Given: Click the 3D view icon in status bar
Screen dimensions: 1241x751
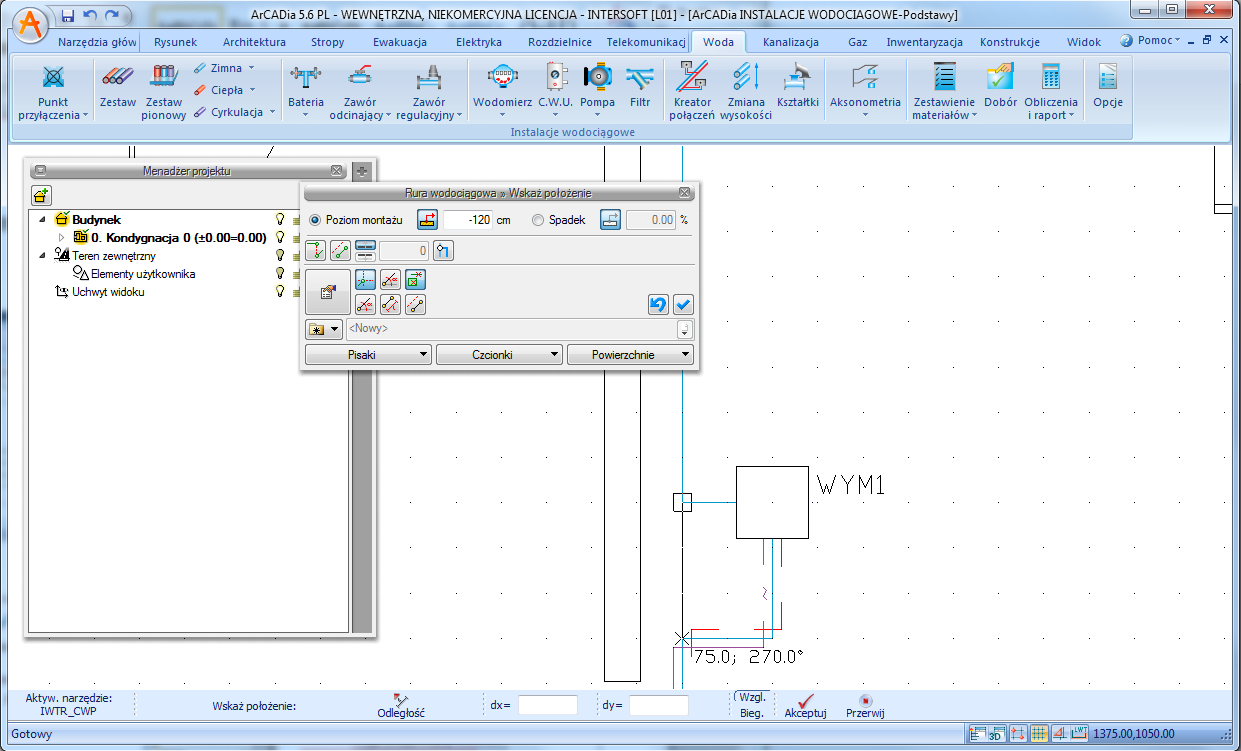Looking at the screenshot, I should click(x=996, y=735).
